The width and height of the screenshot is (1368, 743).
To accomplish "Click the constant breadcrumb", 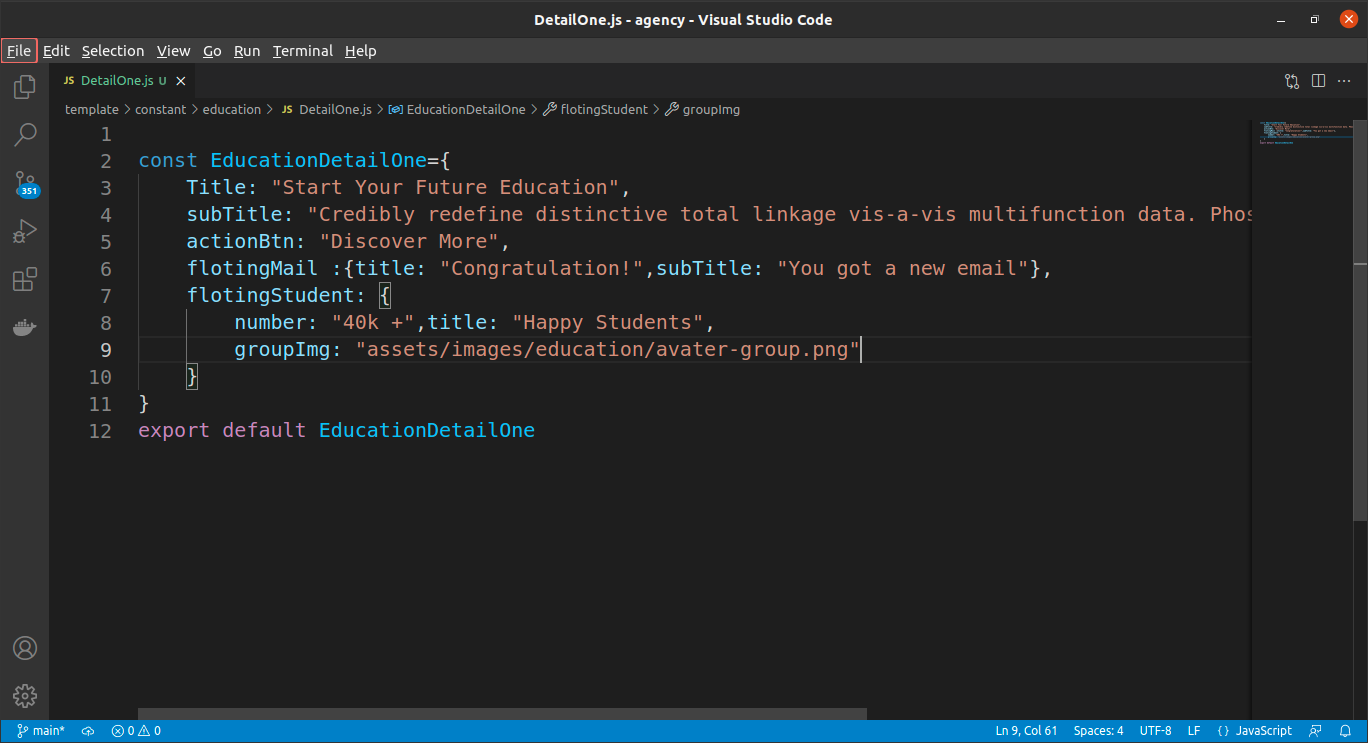I will [161, 110].
